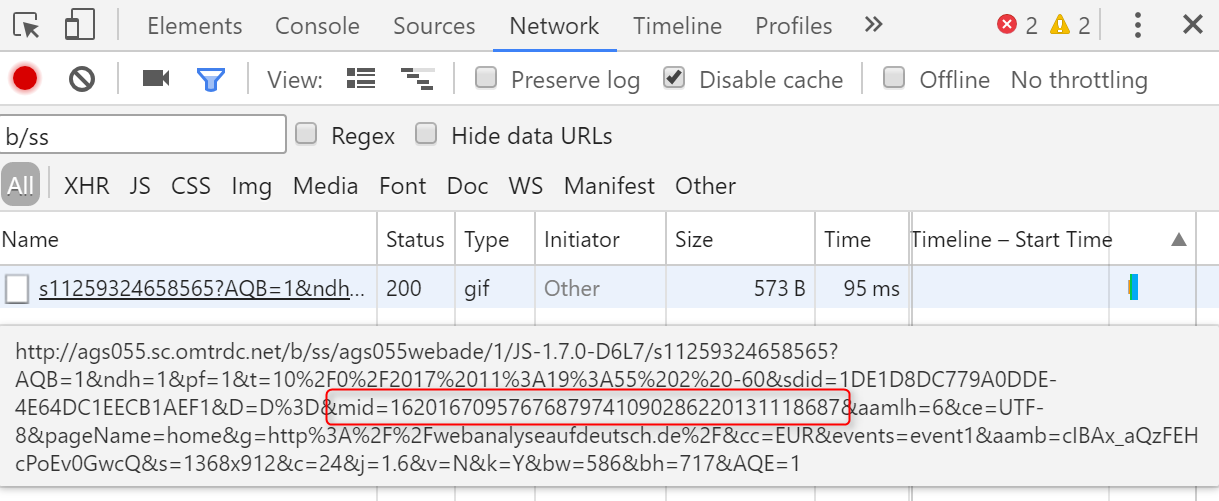Enable the Preserve log checkbox
Screen dimensions: 1219x501
486,78
